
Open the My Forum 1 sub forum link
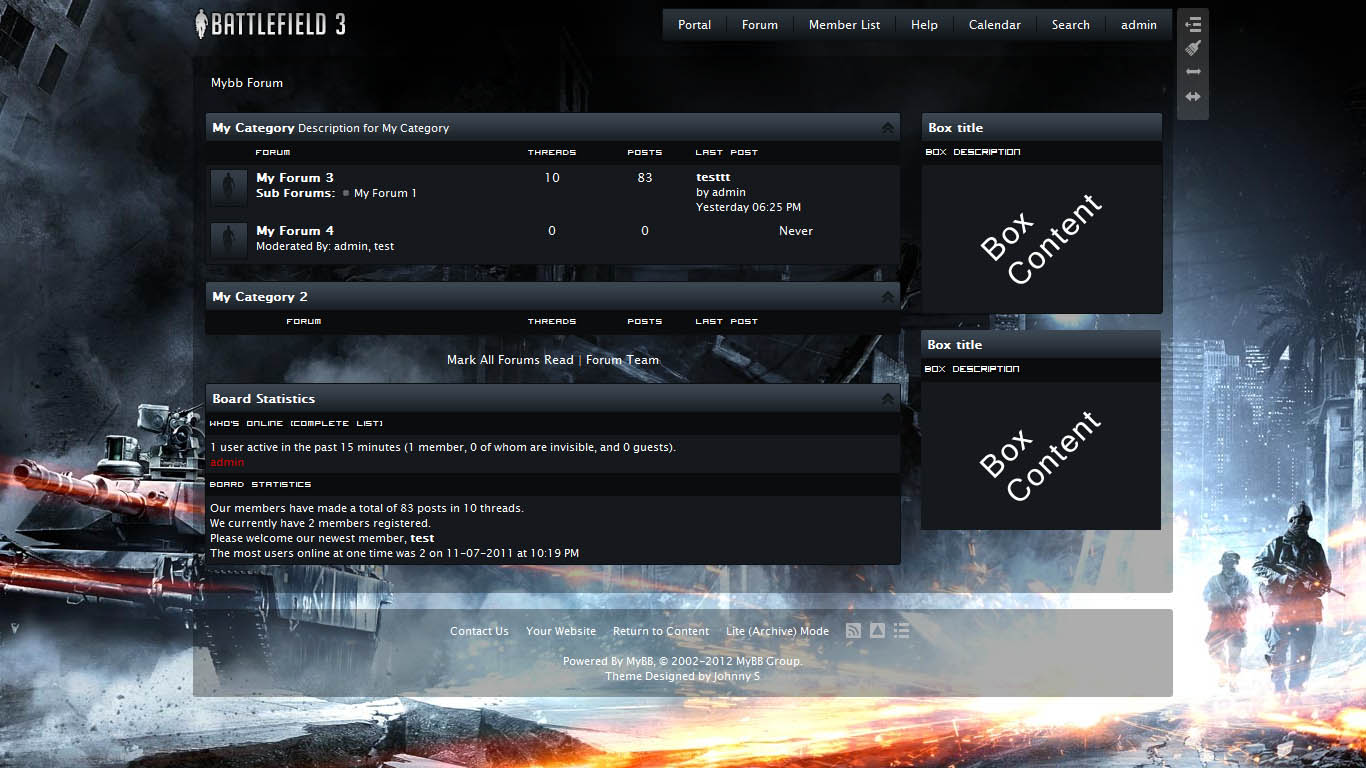point(385,193)
